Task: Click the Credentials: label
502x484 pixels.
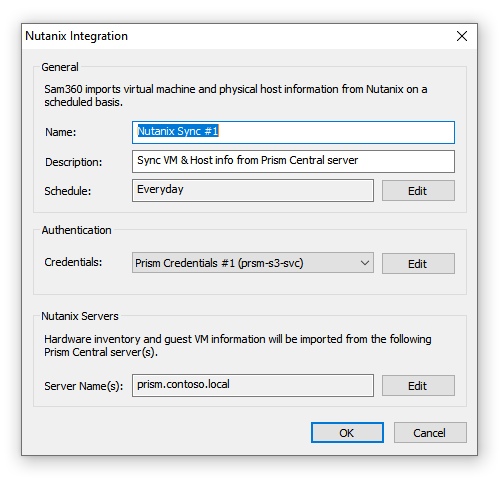Action: [73, 262]
